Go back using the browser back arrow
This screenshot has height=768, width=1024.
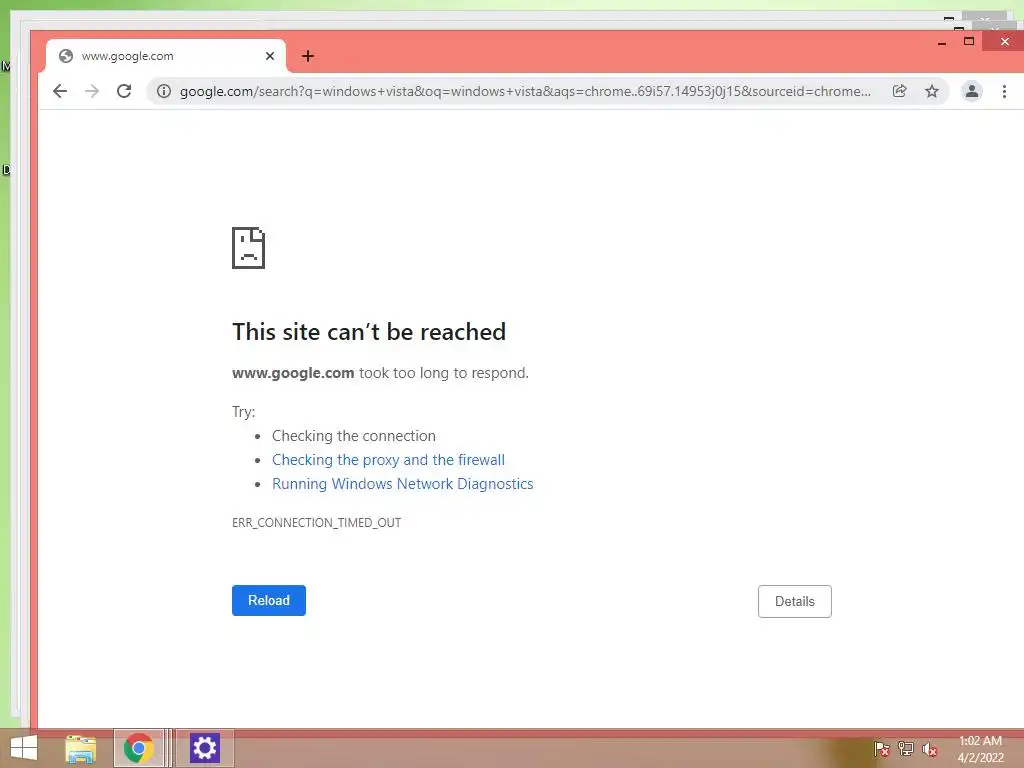click(x=59, y=91)
